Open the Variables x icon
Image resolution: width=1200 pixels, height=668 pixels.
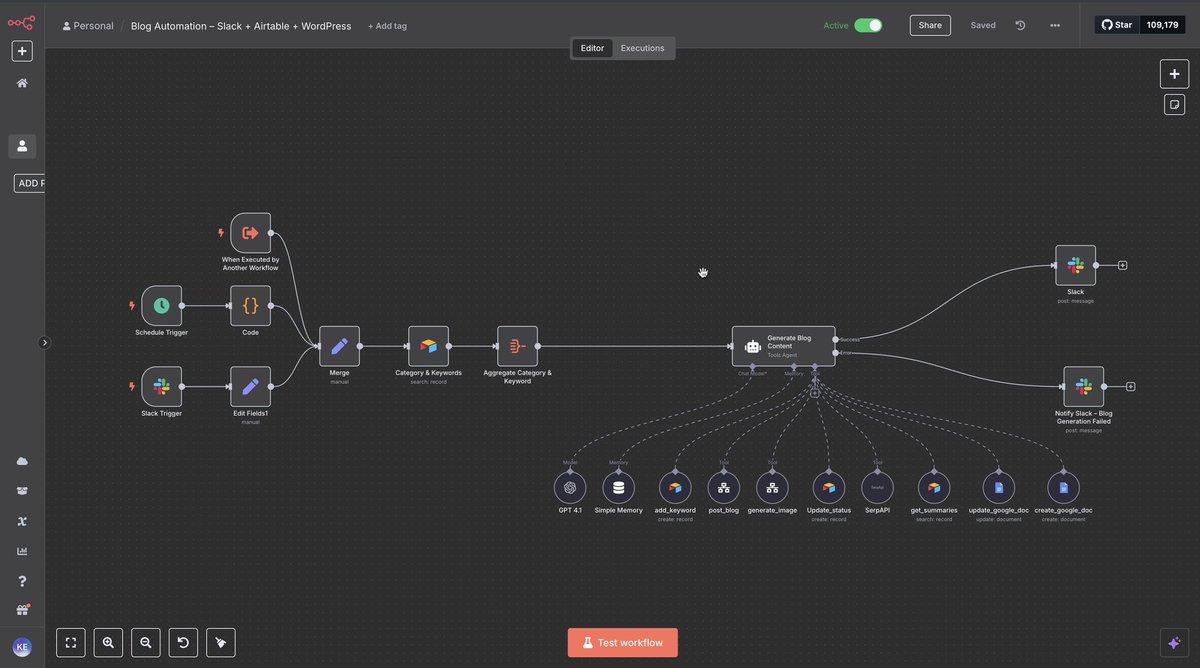click(22, 521)
